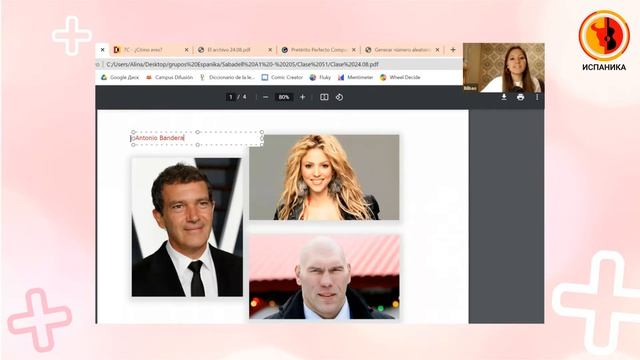Close the 'TC - ¿Cómo eres?' tab

pyautogui.click(x=187, y=50)
